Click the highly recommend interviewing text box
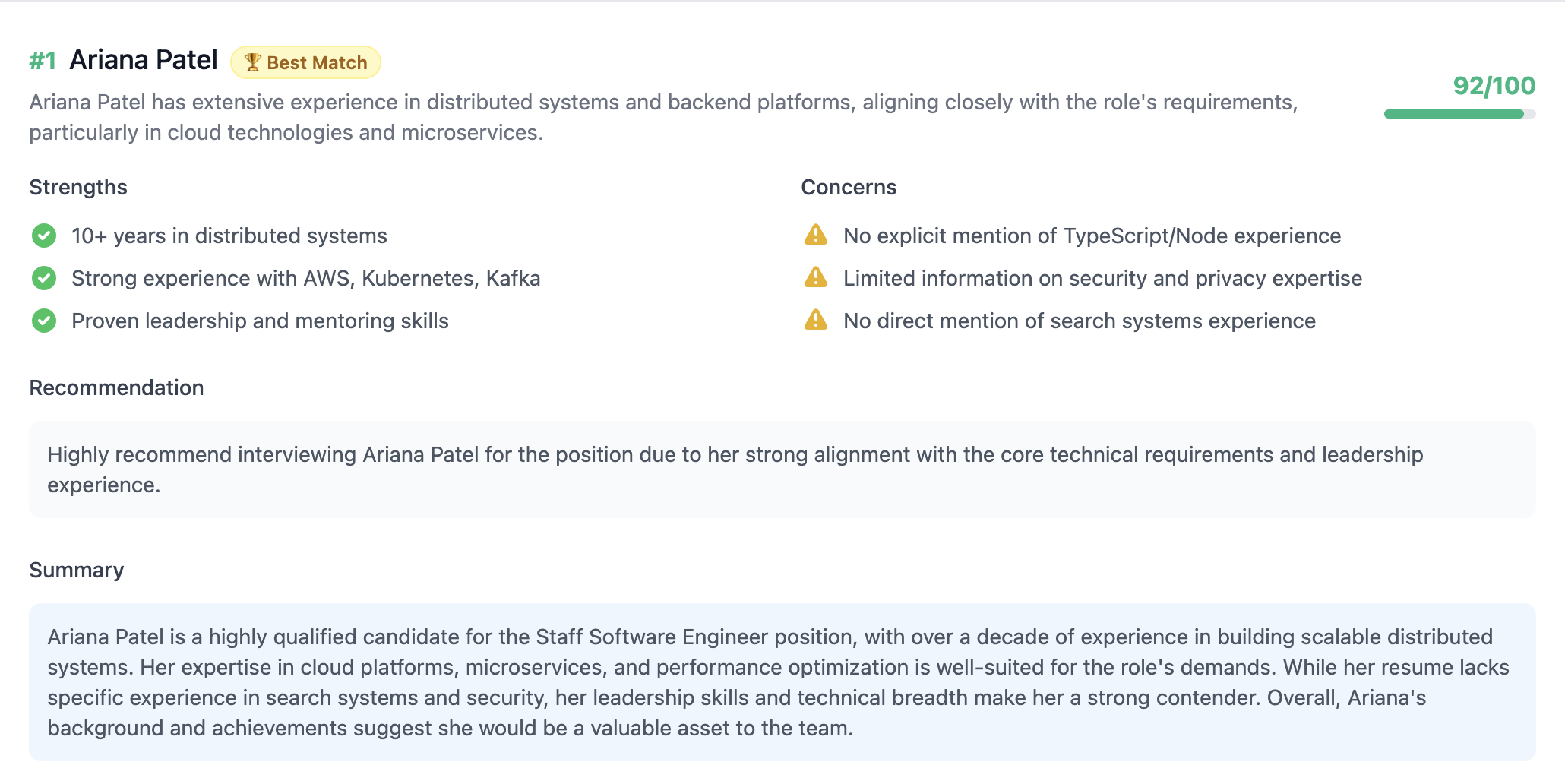 tap(782, 469)
